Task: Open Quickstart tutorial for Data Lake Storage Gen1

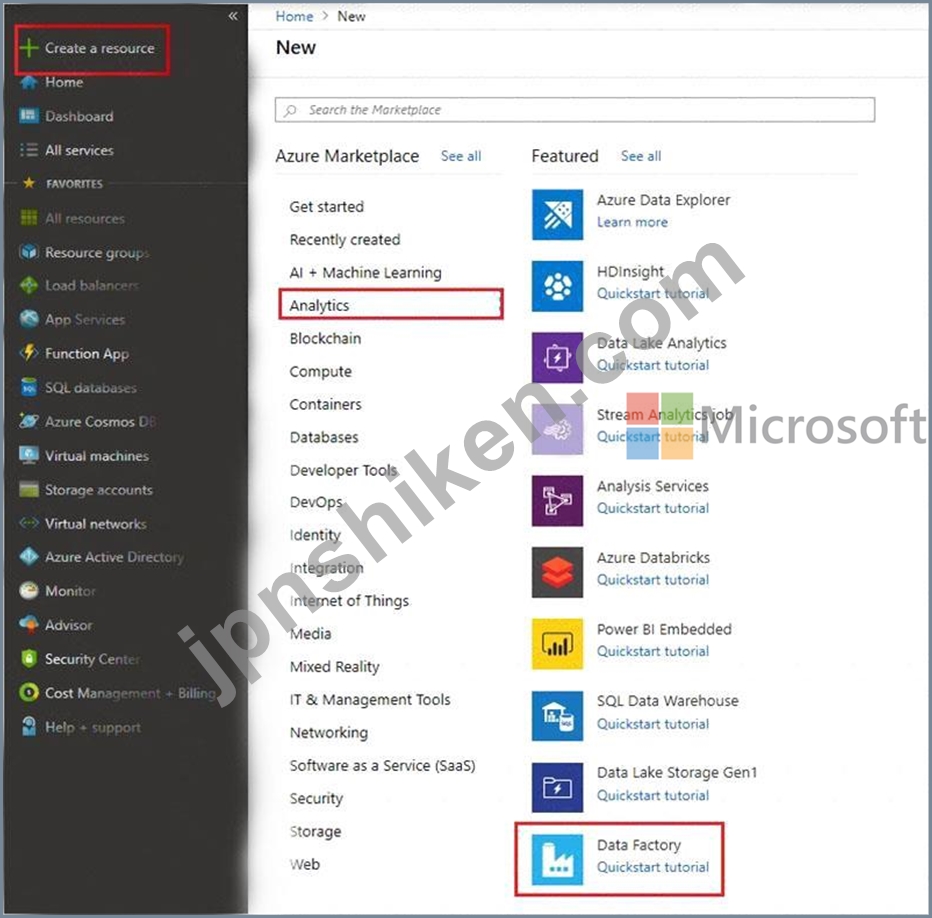Action: [x=653, y=796]
